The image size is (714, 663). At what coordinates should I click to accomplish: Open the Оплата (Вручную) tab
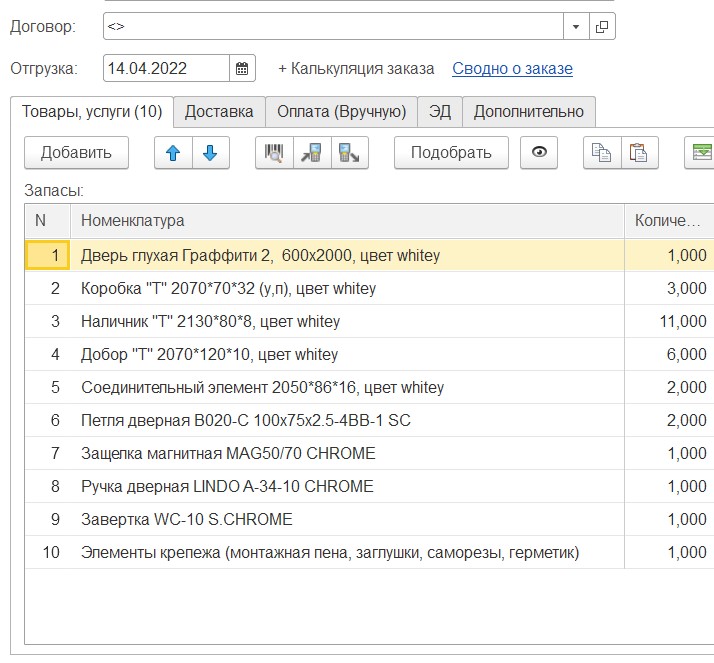point(341,111)
